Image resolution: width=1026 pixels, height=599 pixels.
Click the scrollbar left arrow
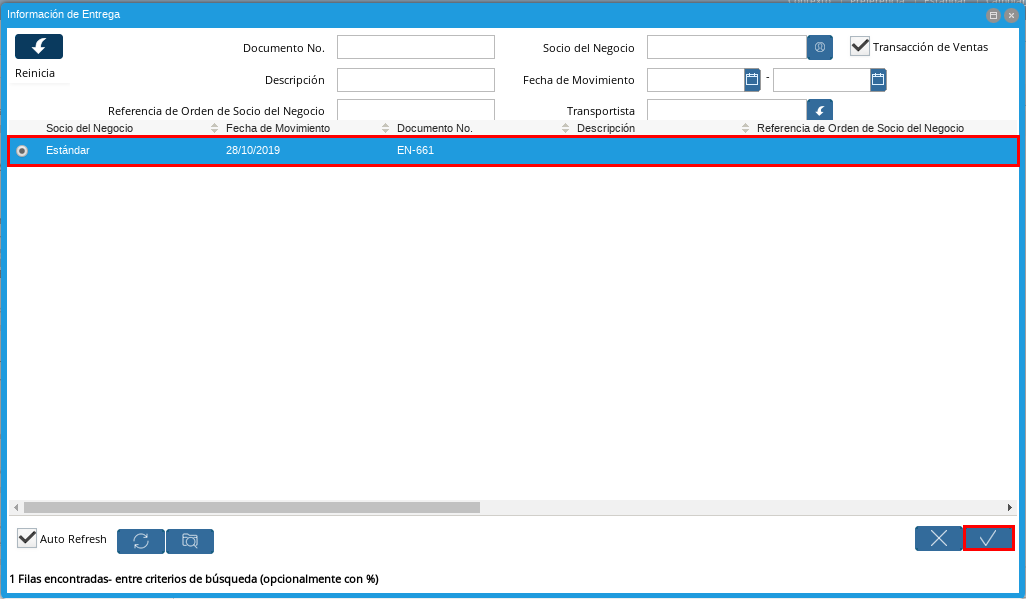[16, 507]
